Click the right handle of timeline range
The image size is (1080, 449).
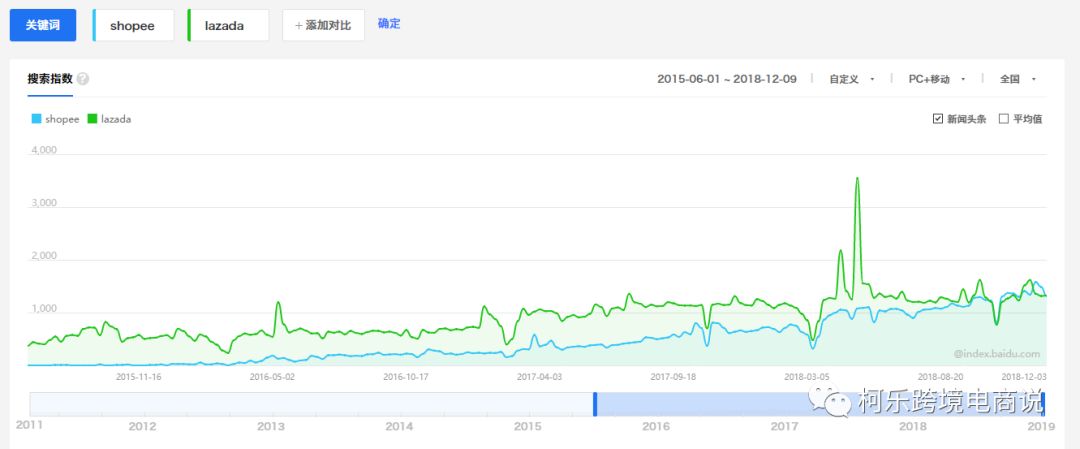click(x=1043, y=404)
